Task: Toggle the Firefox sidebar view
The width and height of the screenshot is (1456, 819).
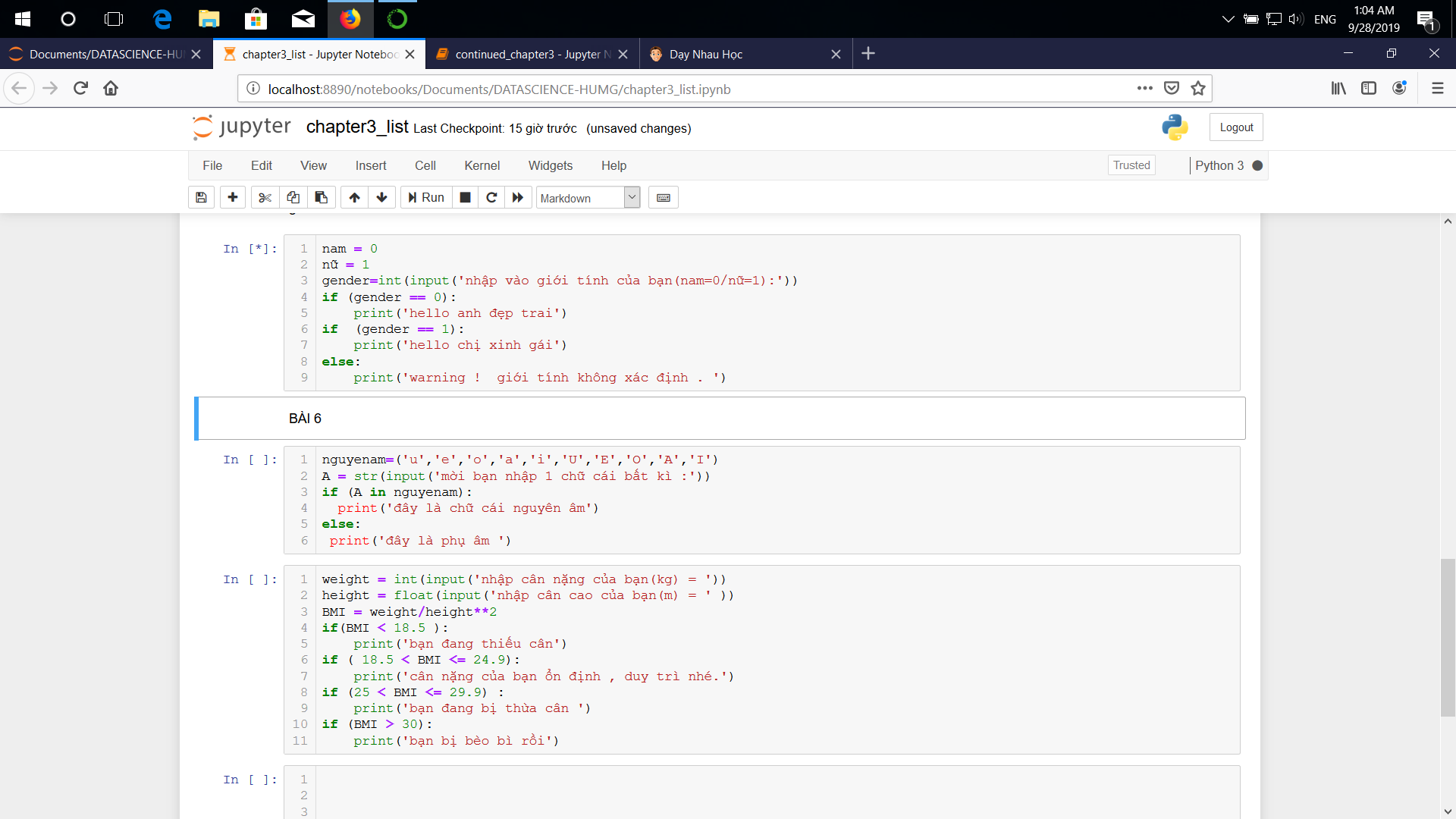Action: (1369, 89)
